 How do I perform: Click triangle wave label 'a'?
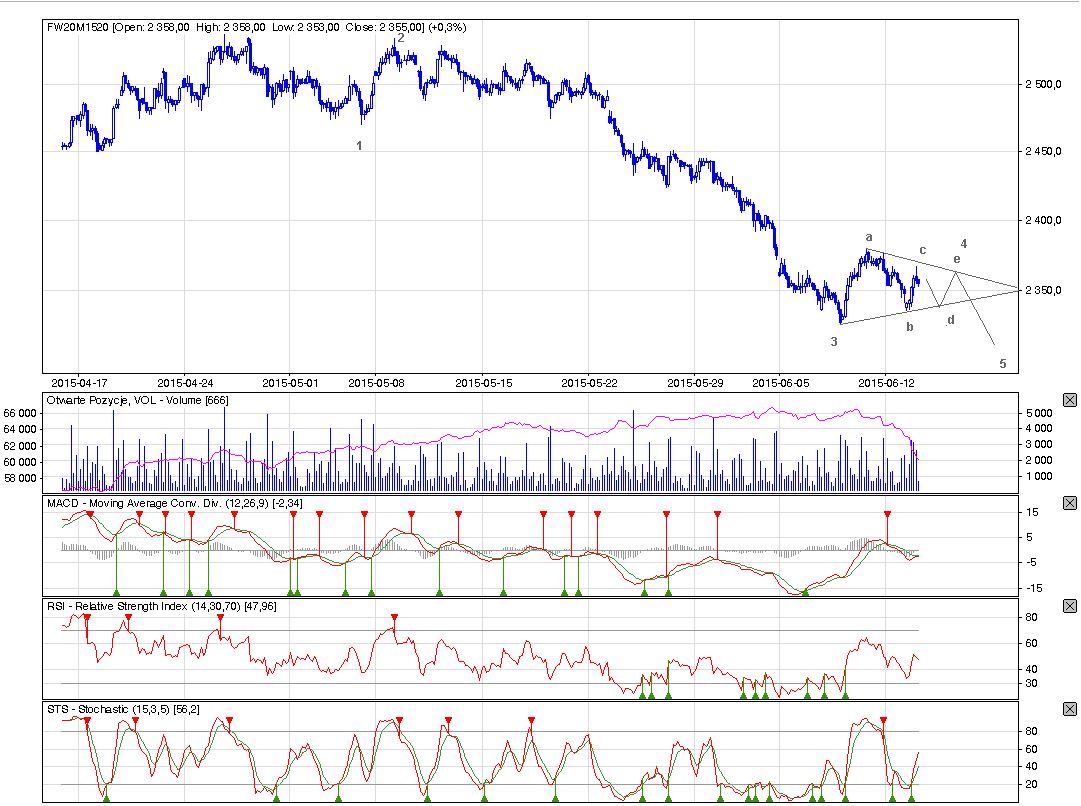click(x=869, y=237)
